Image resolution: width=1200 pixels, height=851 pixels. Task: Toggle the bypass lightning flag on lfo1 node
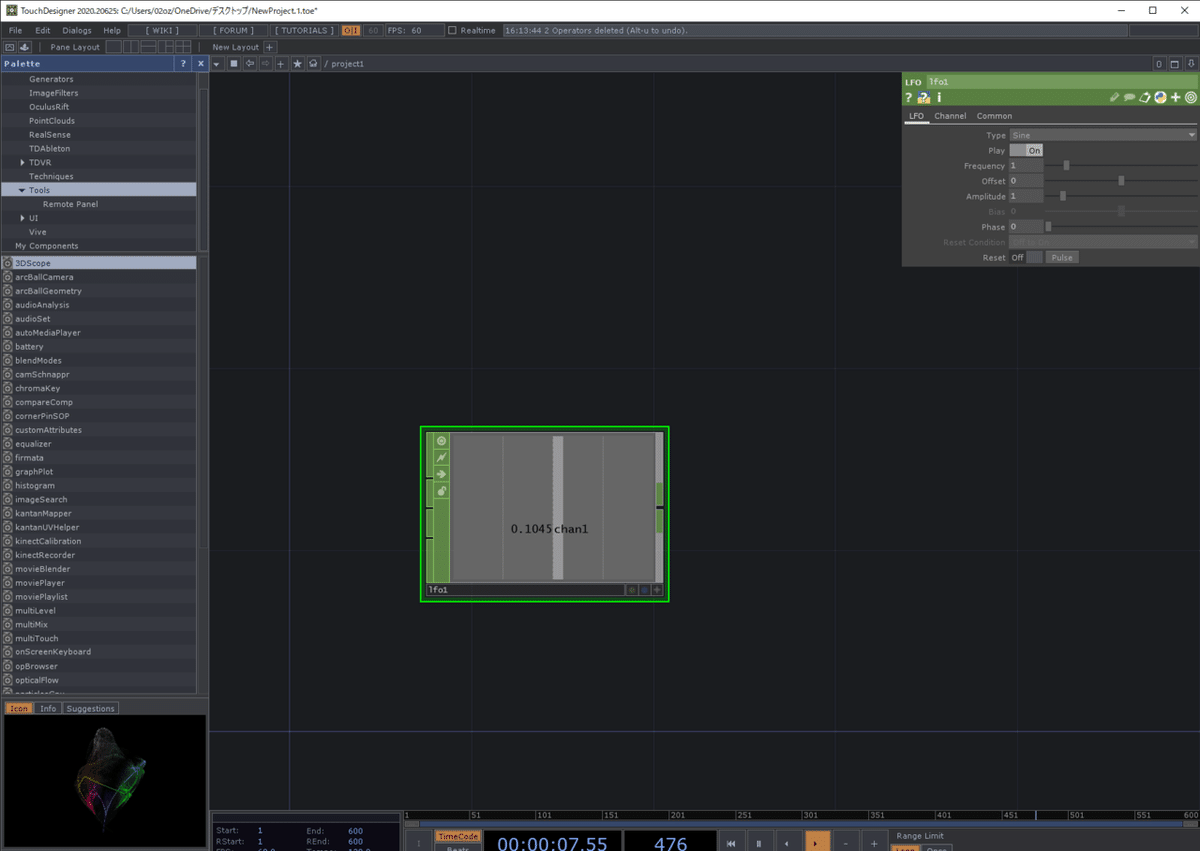coord(441,457)
